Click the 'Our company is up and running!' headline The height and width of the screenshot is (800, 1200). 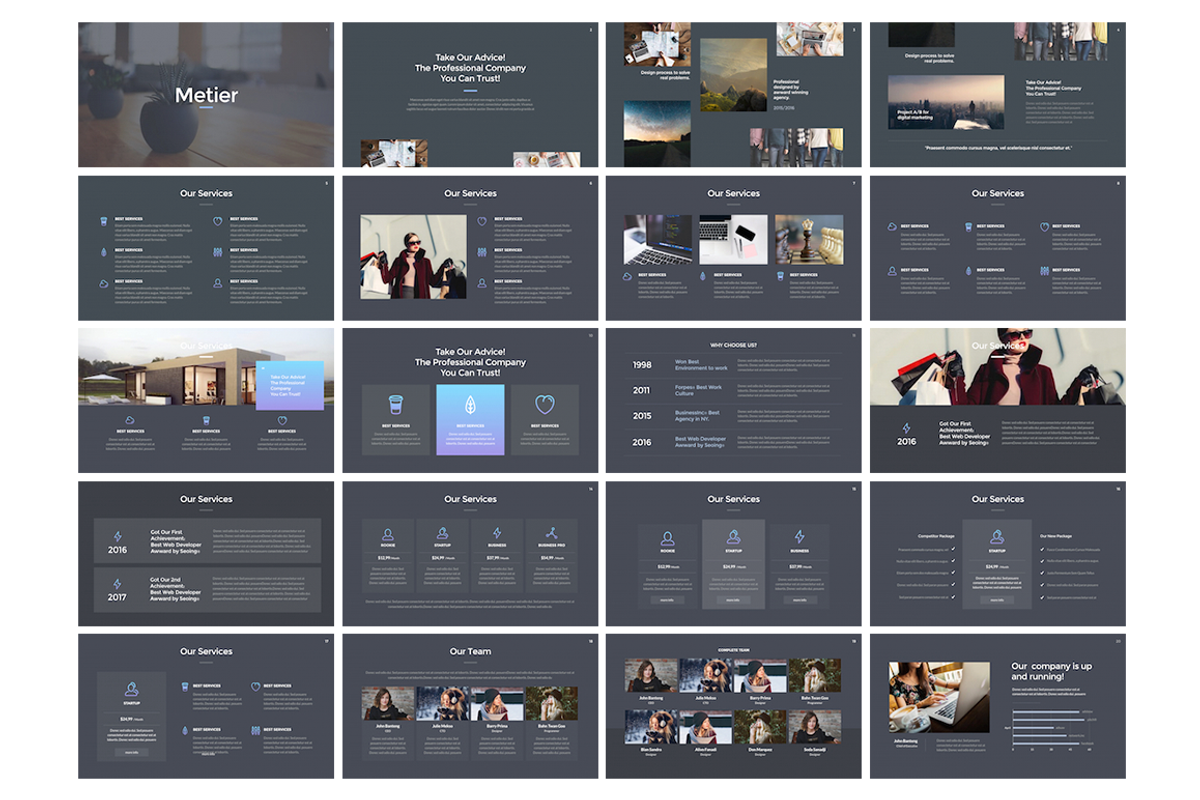[x=1051, y=671]
